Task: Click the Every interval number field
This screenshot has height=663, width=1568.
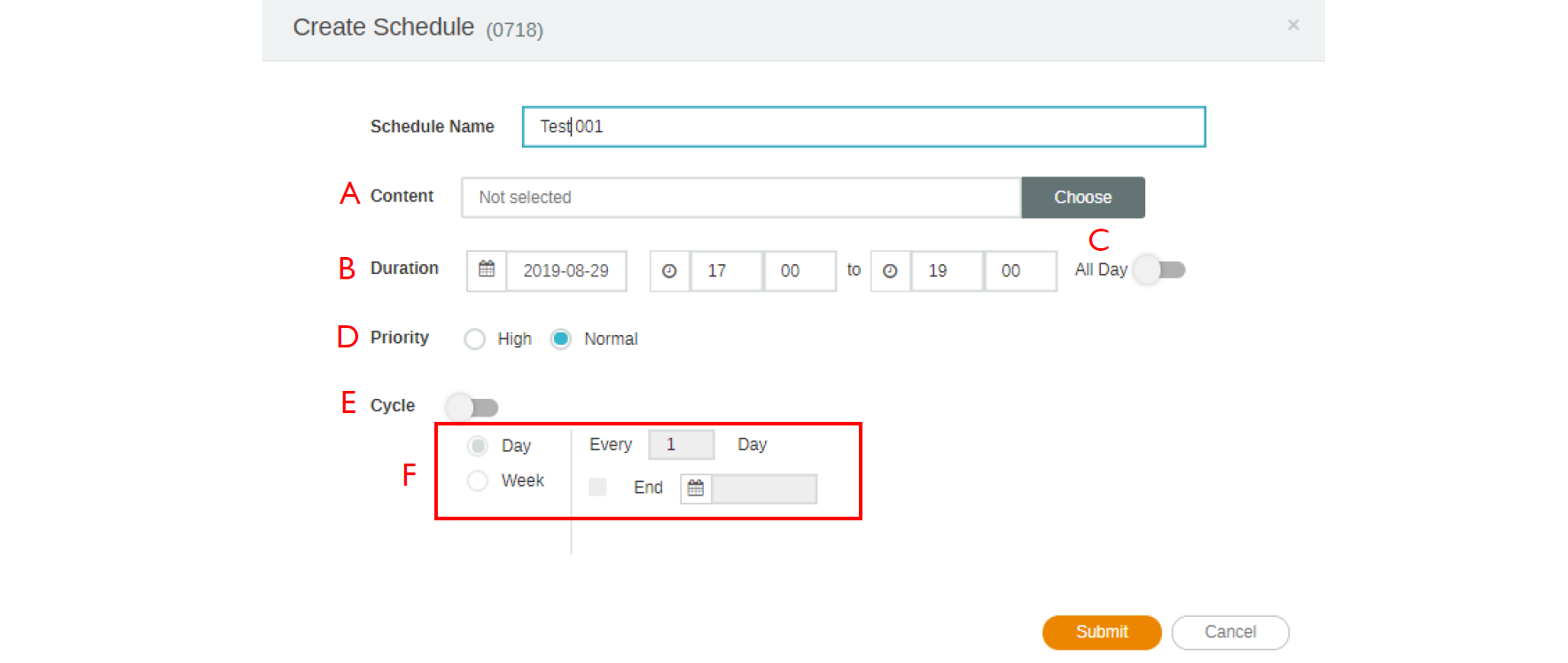Action: point(681,444)
